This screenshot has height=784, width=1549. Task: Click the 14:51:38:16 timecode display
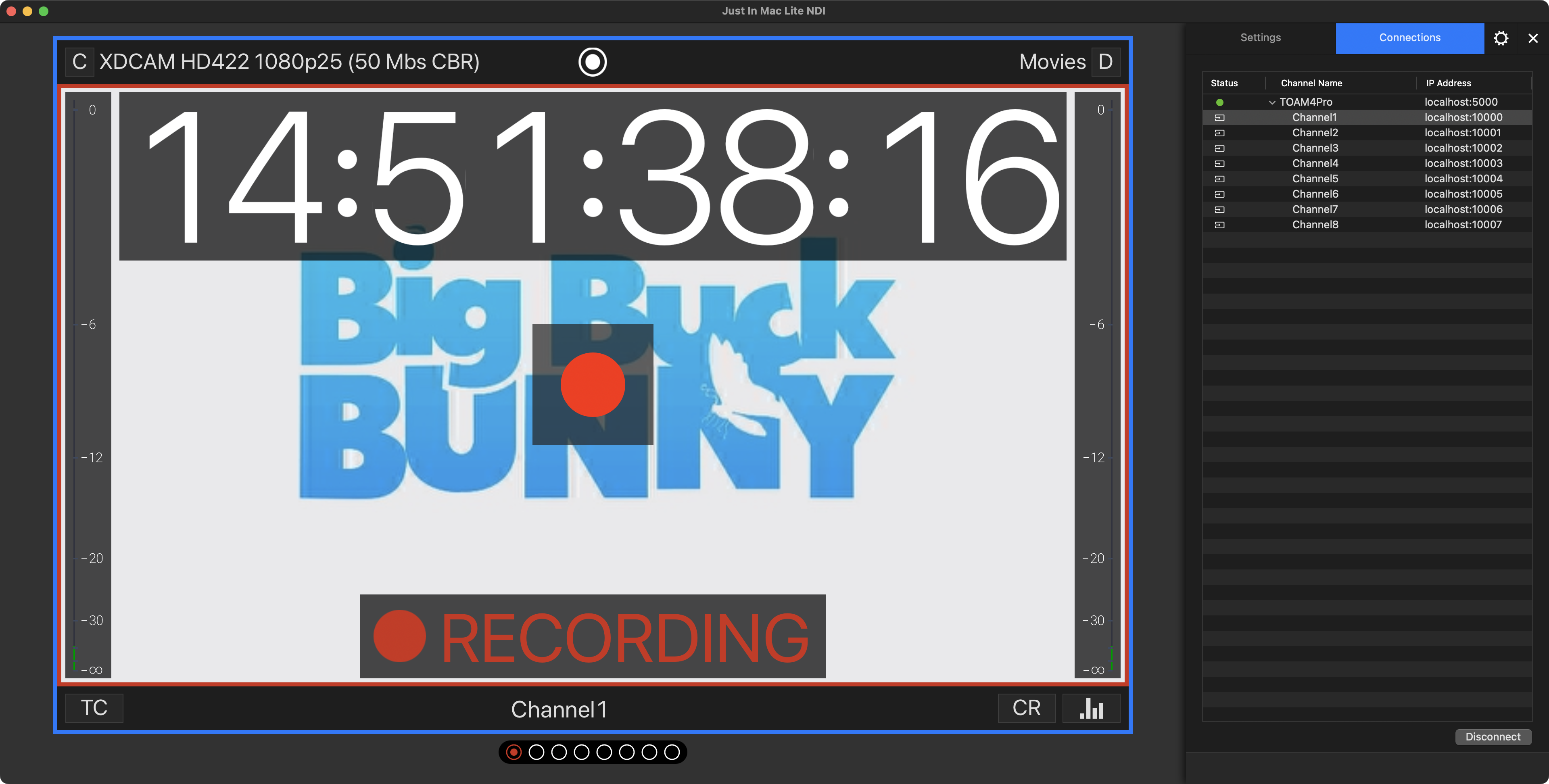(x=592, y=176)
